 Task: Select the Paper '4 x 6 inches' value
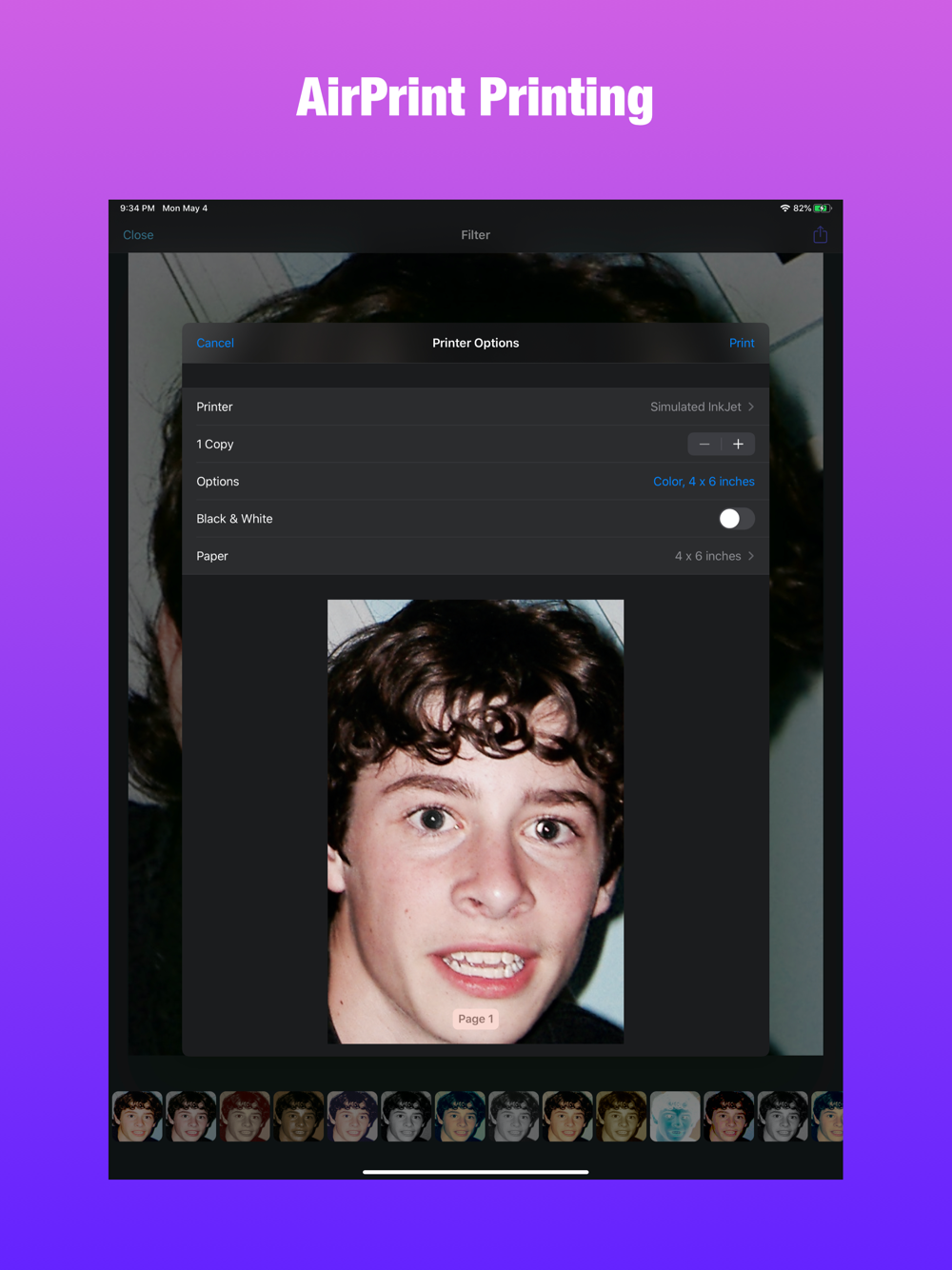point(707,556)
